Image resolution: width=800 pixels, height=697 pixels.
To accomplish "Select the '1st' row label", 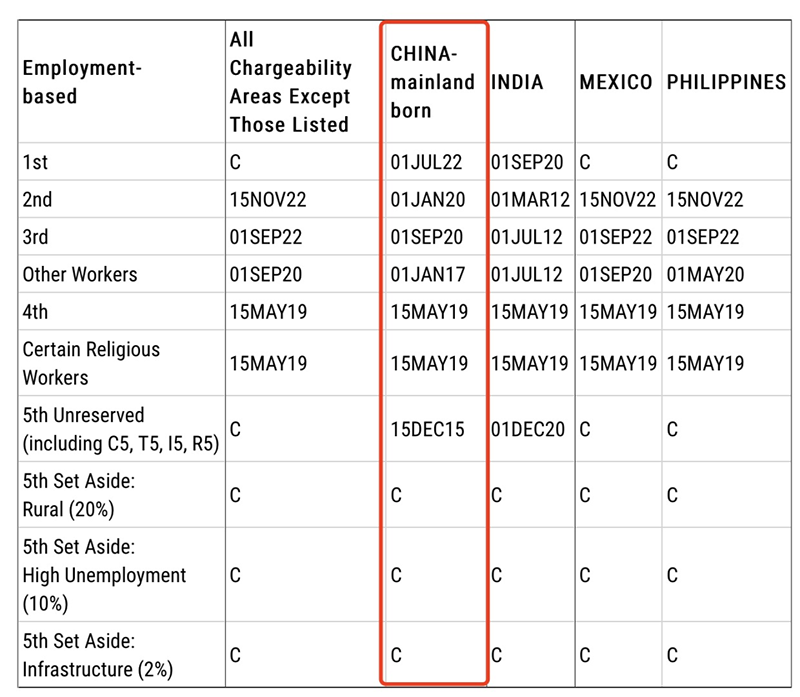I will [35, 162].
